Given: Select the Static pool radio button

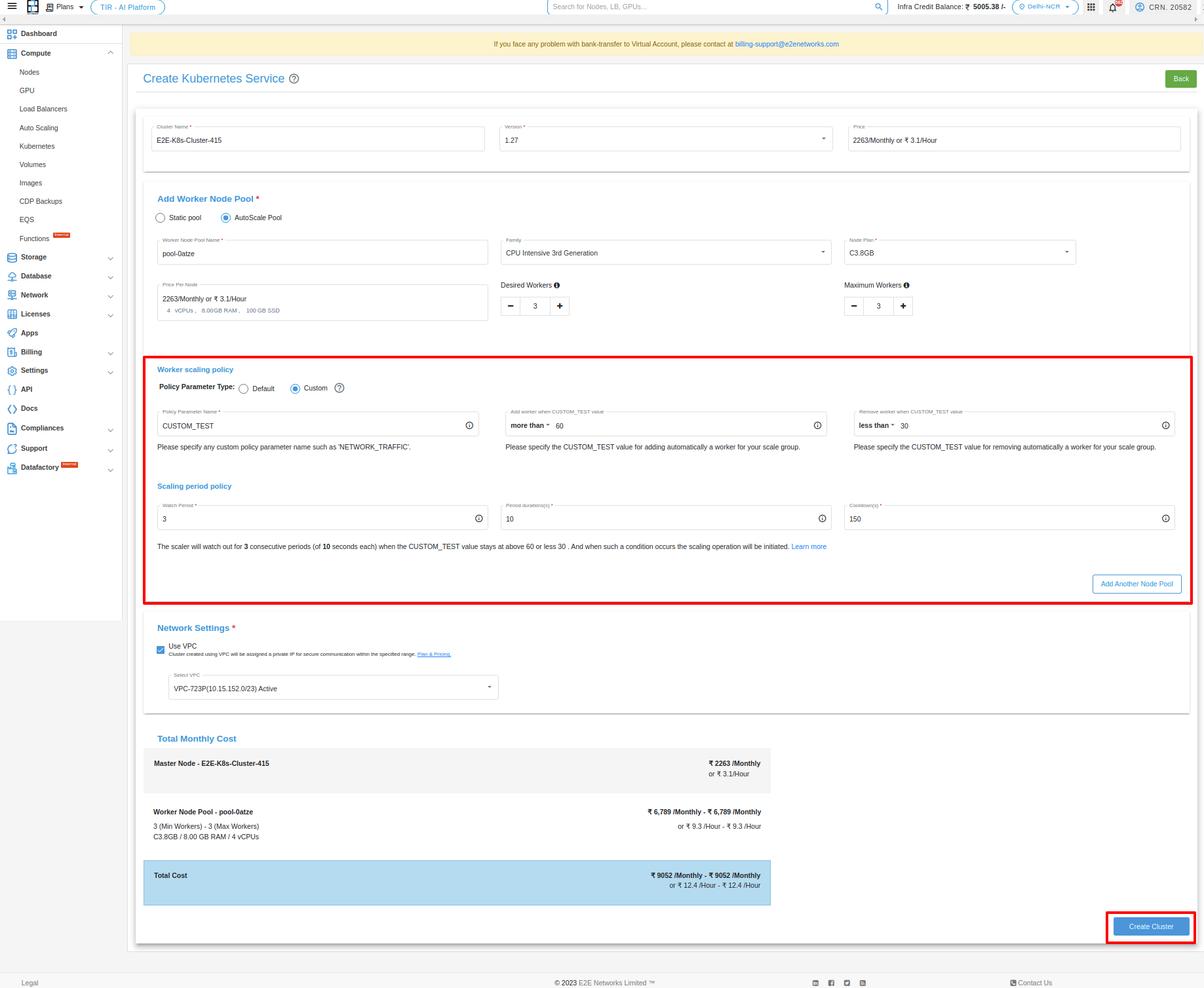Looking at the screenshot, I should click(161, 218).
